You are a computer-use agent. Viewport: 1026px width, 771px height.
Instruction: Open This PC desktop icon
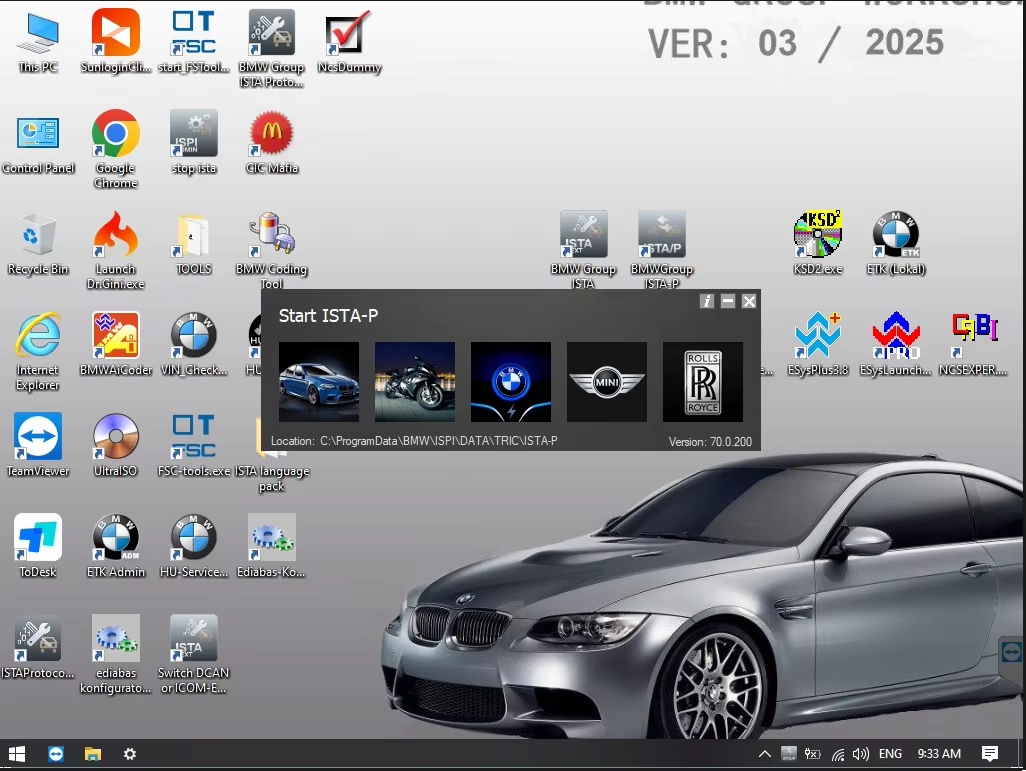click(x=37, y=41)
